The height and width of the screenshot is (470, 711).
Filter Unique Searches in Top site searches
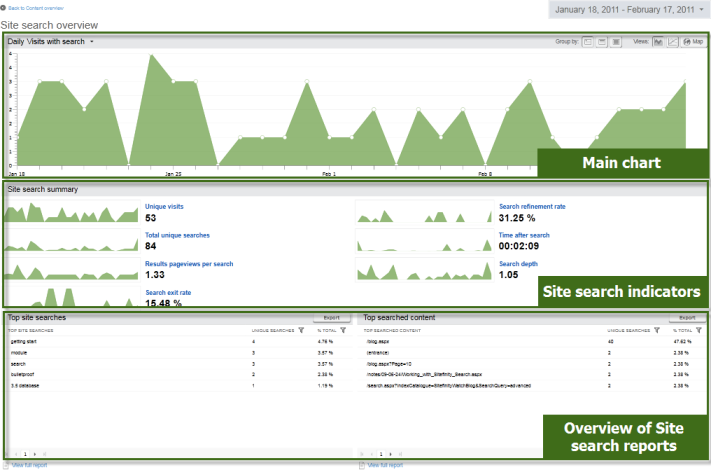[x=300, y=329]
